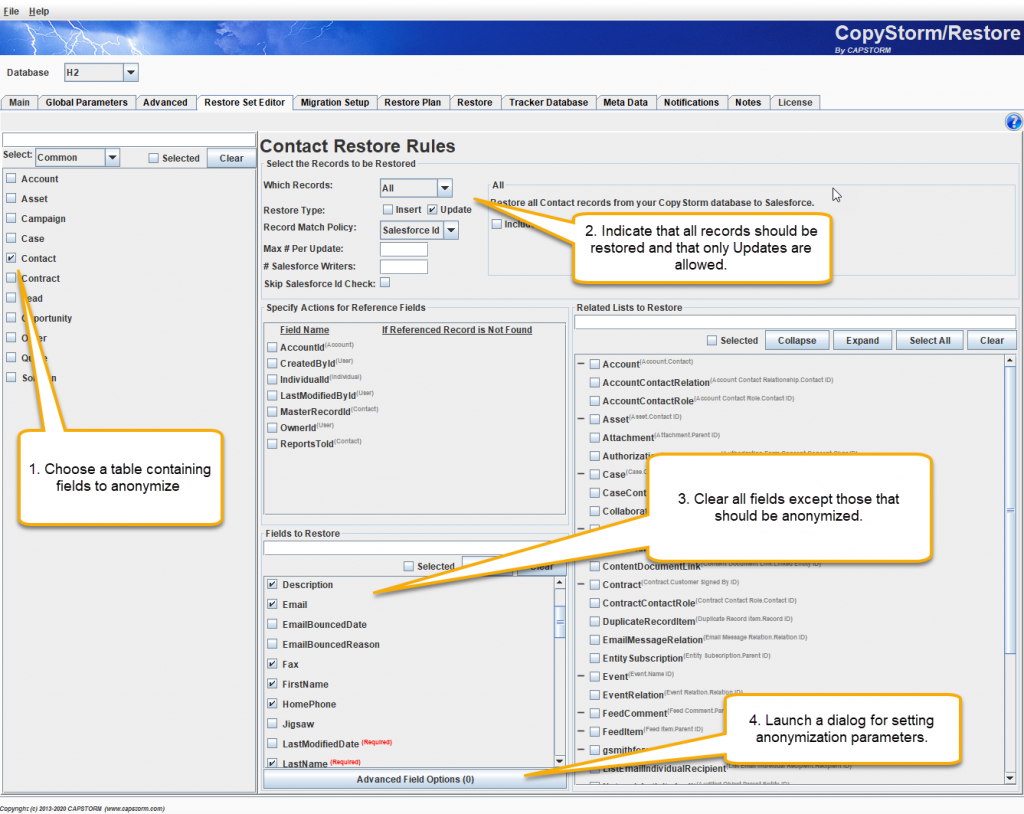1024x814 pixels.
Task: Open the Which Records dropdown
Action: coord(445,188)
